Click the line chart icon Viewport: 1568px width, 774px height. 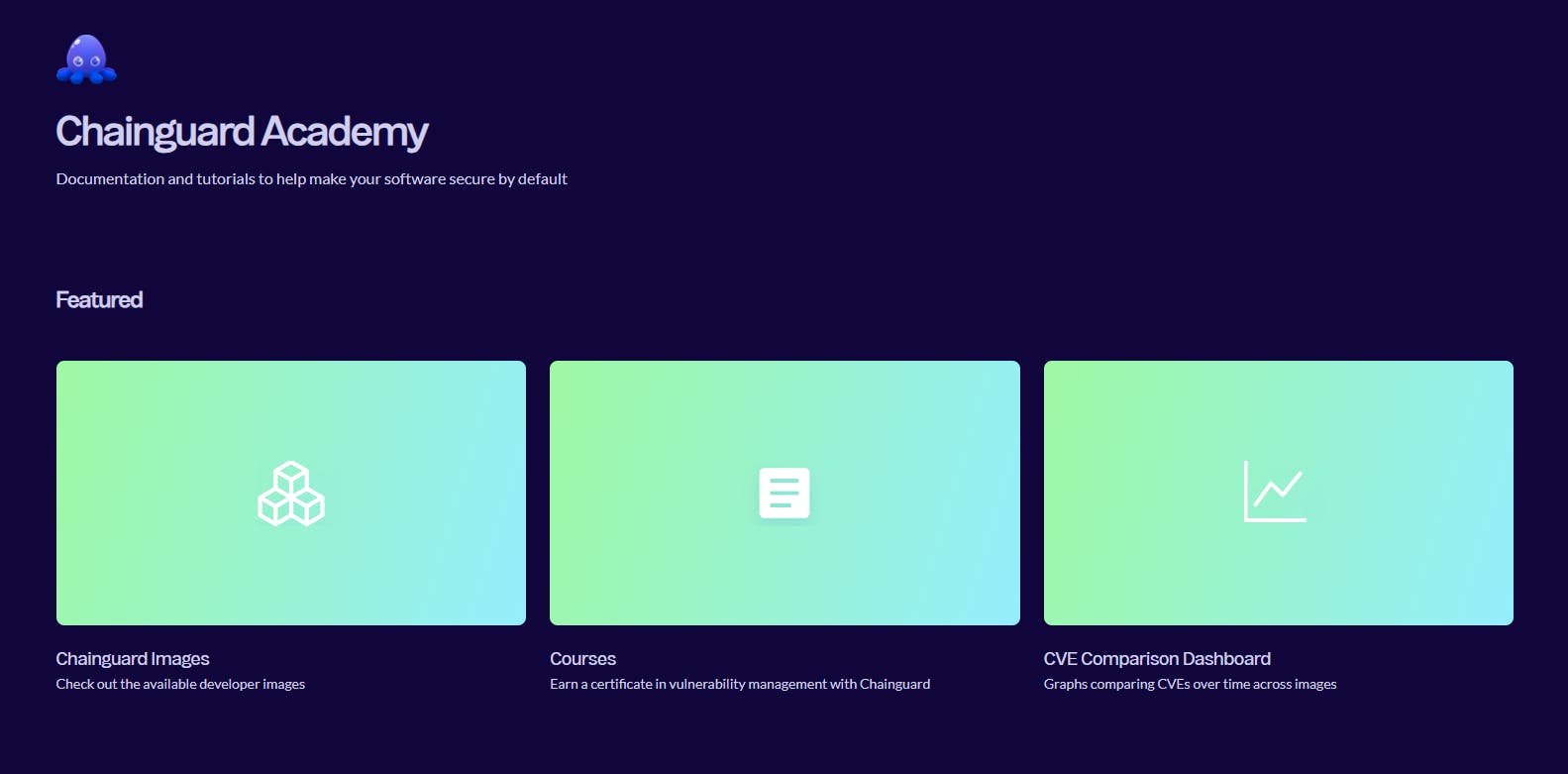click(x=1275, y=491)
